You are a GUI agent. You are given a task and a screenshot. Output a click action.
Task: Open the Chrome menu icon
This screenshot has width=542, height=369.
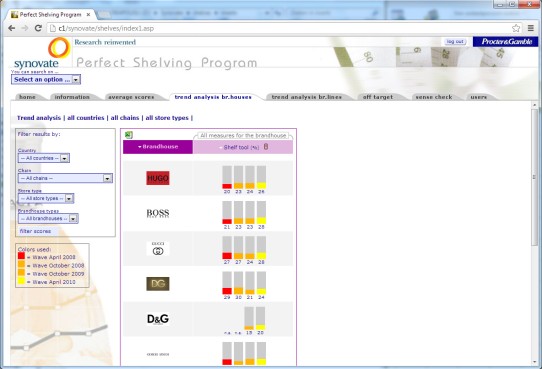coord(531,28)
